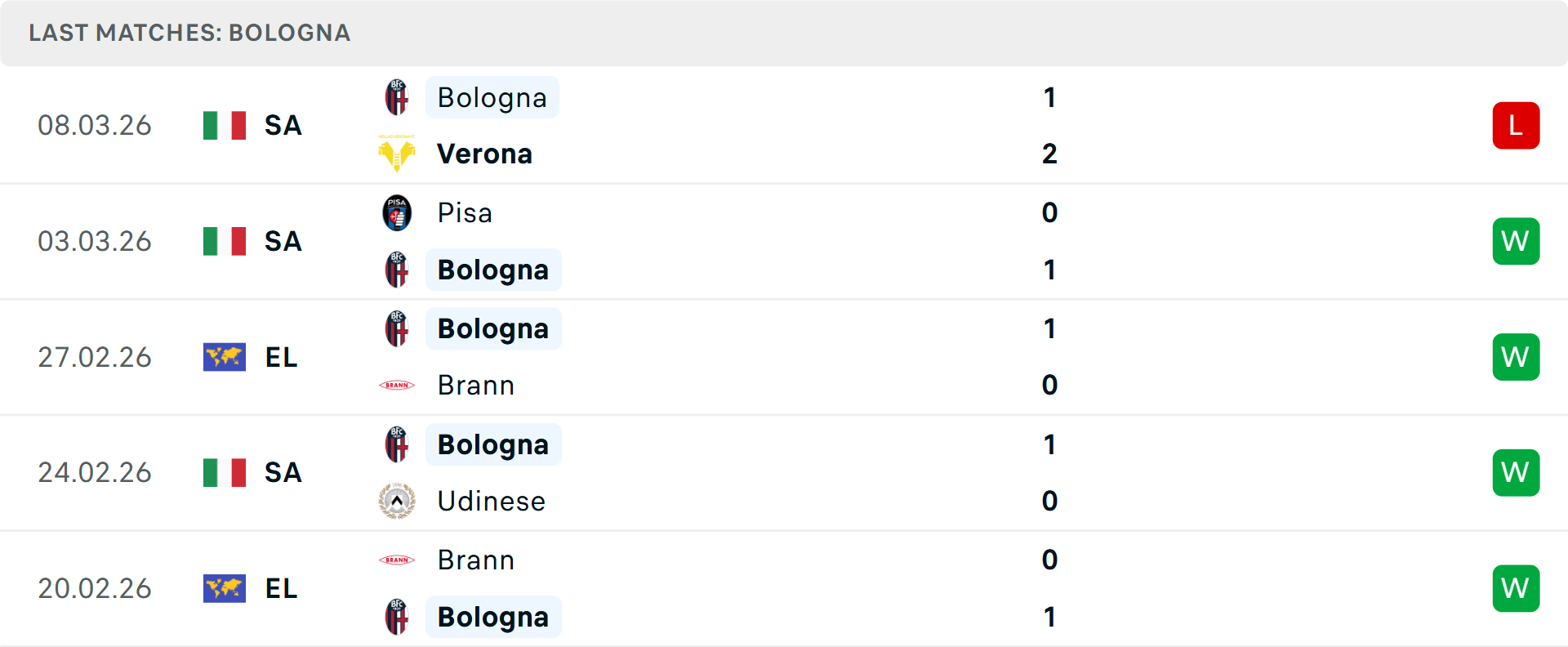This screenshot has width=1568, height=647.
Task: Click Europa League icon on 27.02.26 row
Action: (225, 357)
